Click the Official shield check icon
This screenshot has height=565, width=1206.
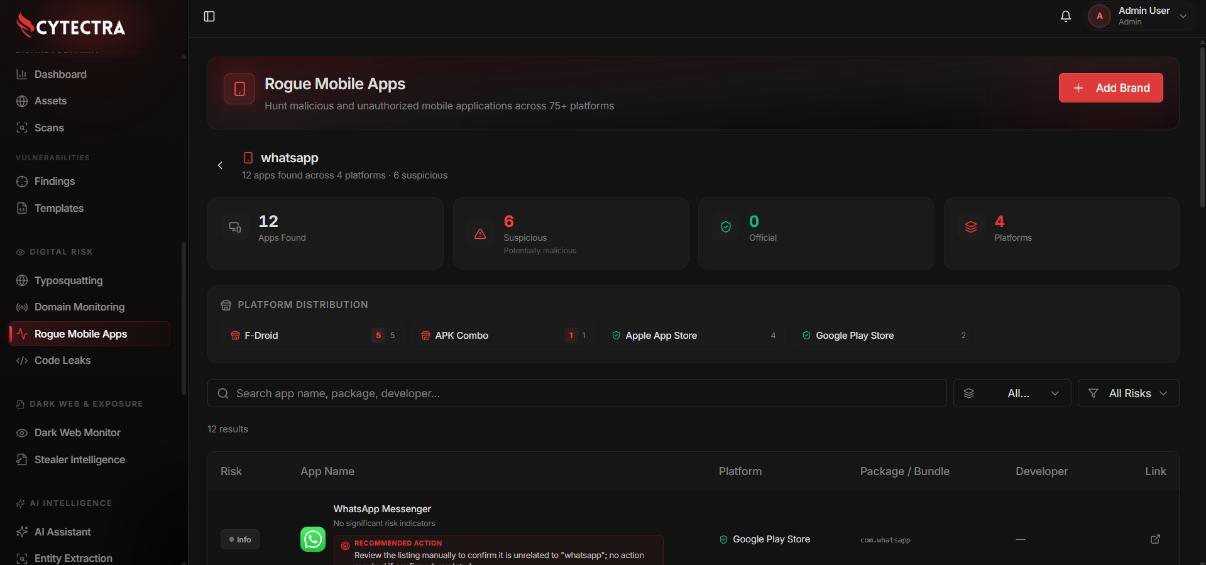click(726, 227)
